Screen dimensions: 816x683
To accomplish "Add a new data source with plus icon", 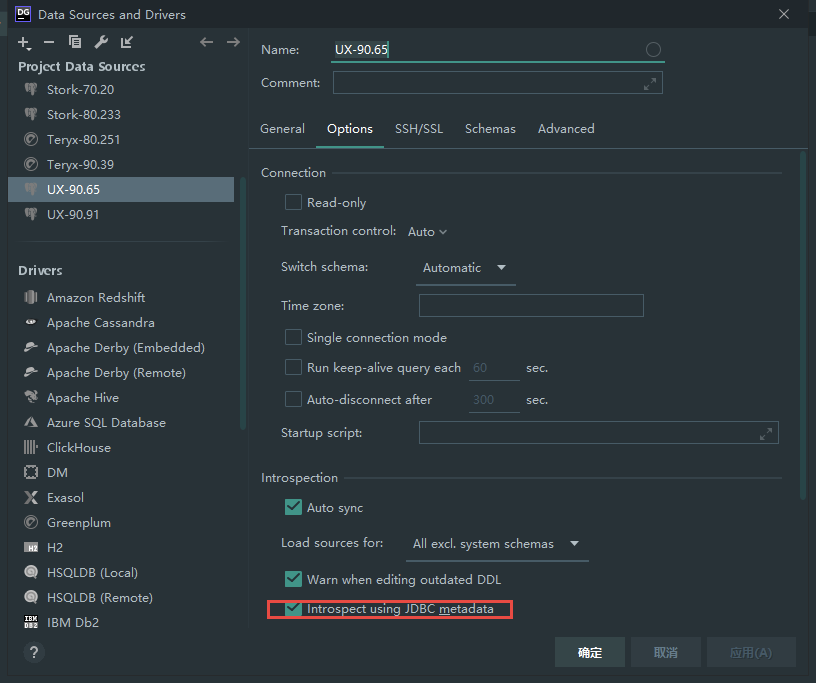I will (x=24, y=43).
